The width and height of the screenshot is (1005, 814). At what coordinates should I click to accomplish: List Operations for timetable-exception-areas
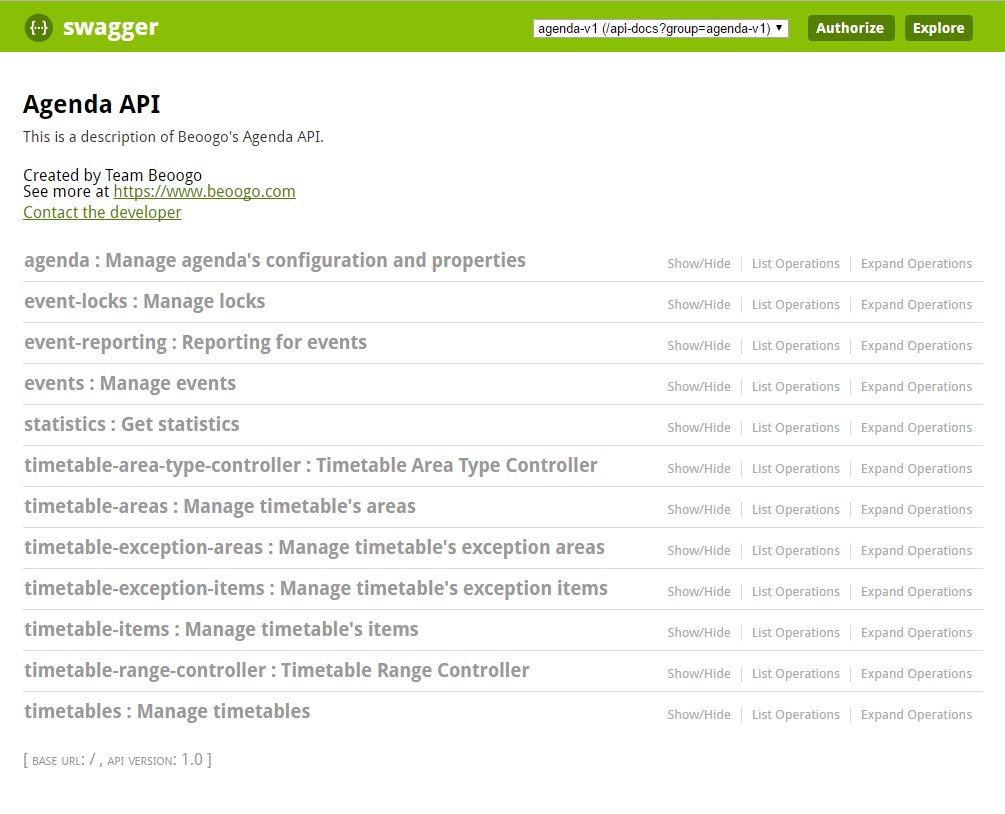coord(795,551)
